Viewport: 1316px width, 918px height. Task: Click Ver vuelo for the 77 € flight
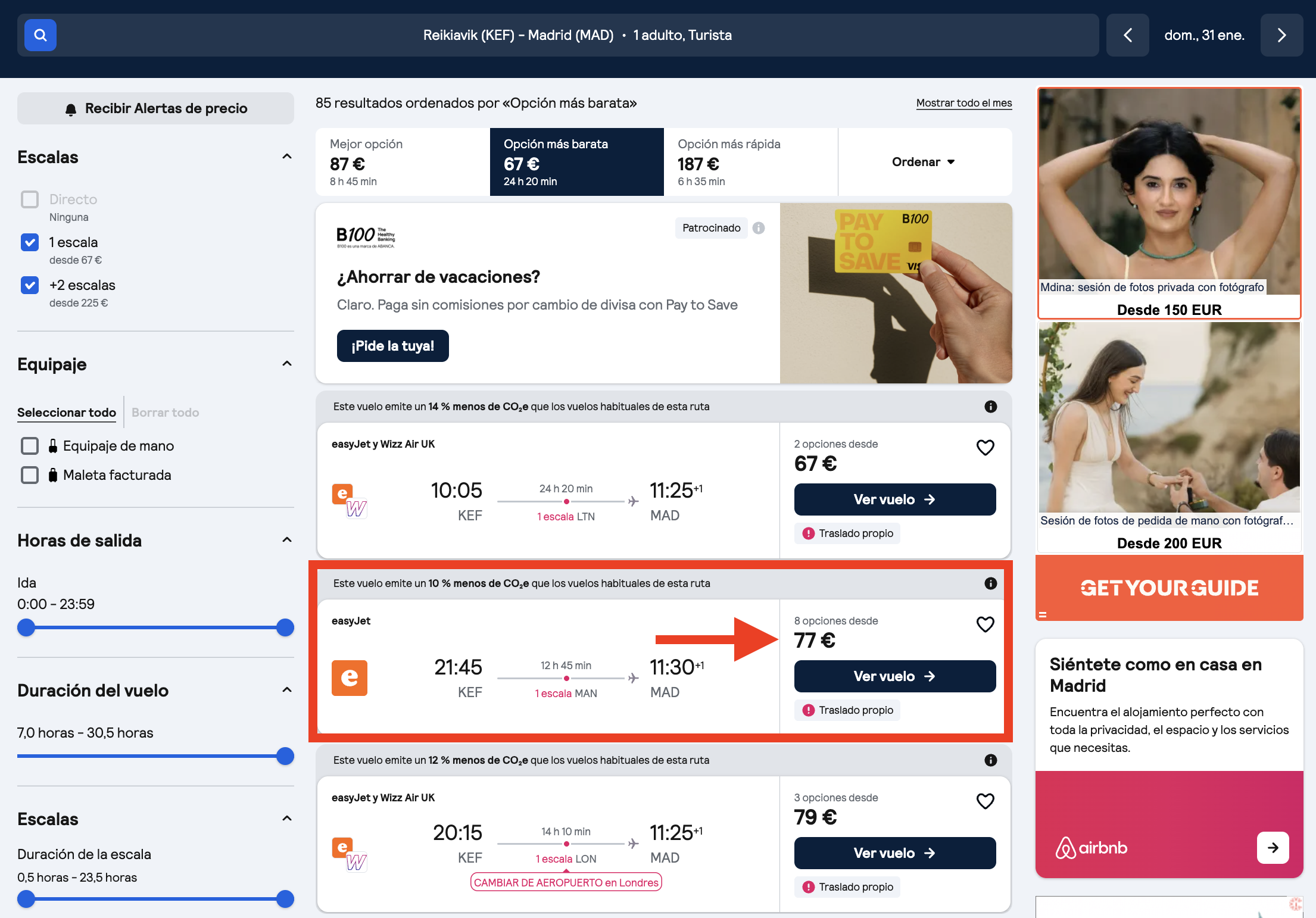[x=895, y=676]
